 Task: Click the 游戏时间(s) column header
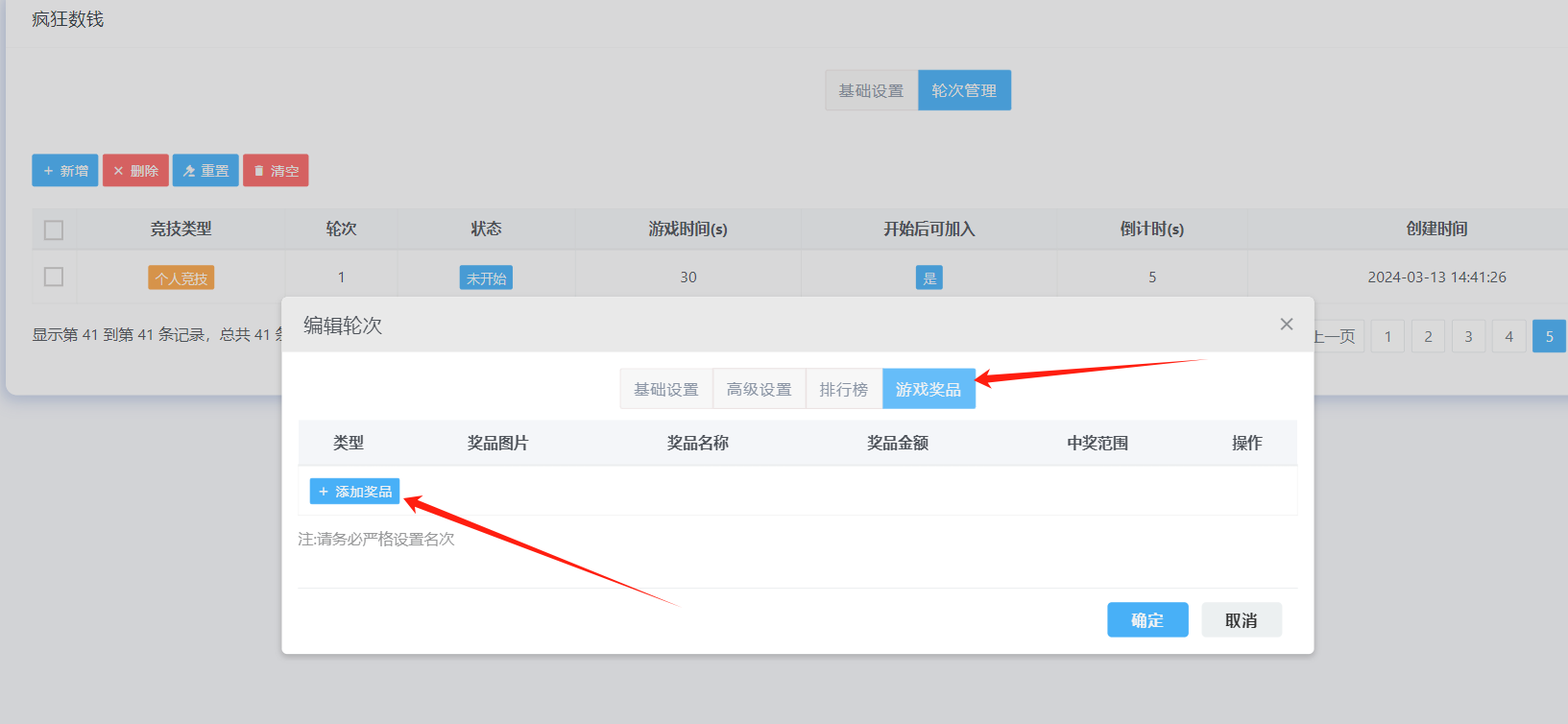[x=688, y=229]
